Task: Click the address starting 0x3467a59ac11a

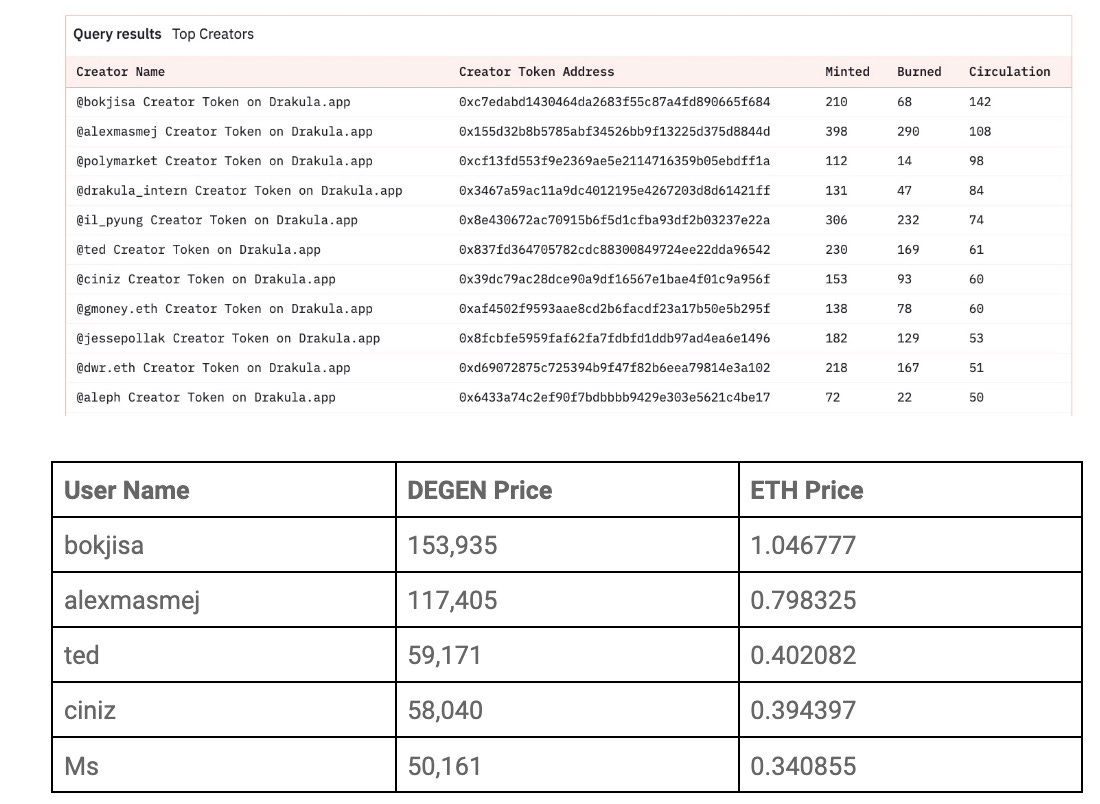Action: pos(615,190)
